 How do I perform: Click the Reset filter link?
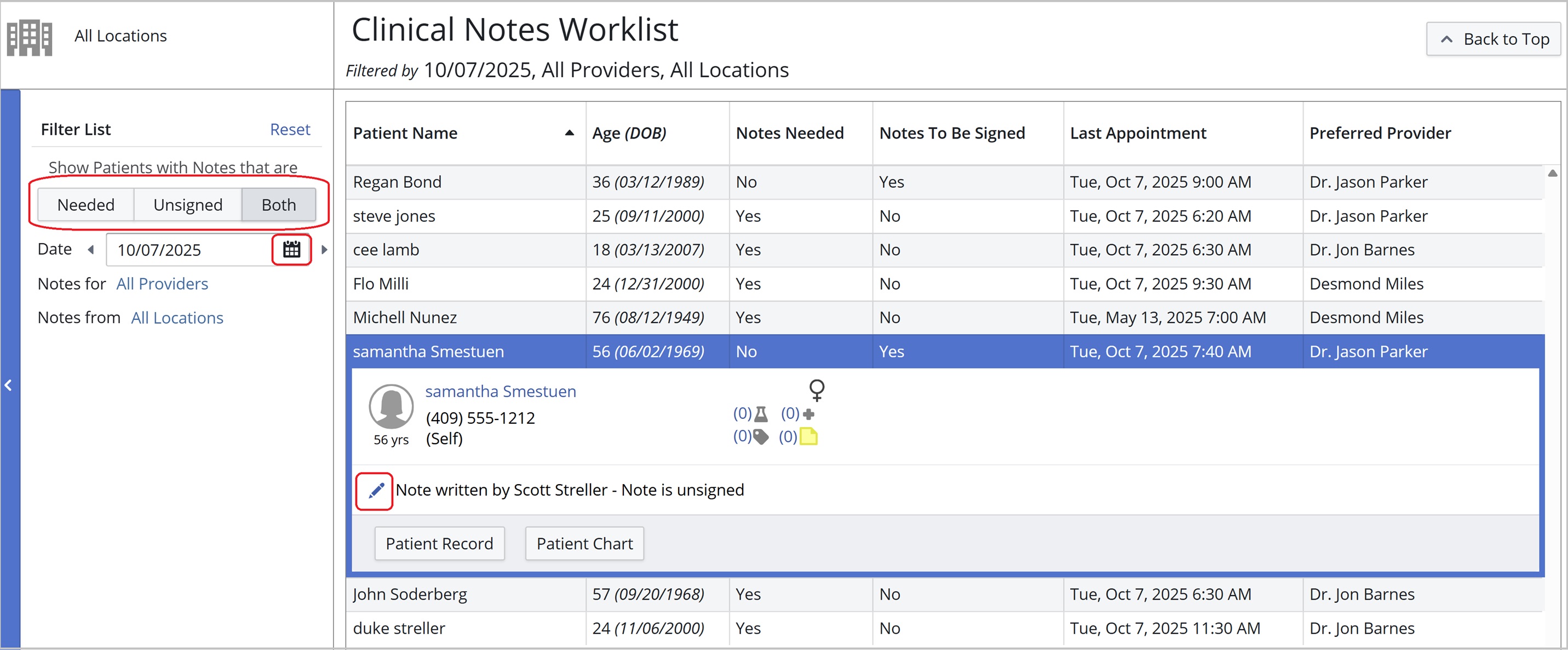point(290,129)
